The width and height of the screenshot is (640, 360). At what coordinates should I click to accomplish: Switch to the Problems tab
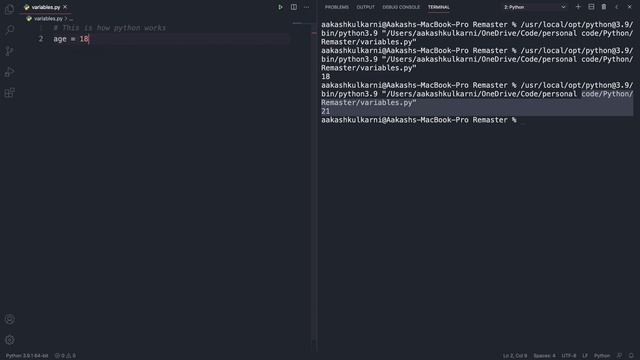pos(337,7)
